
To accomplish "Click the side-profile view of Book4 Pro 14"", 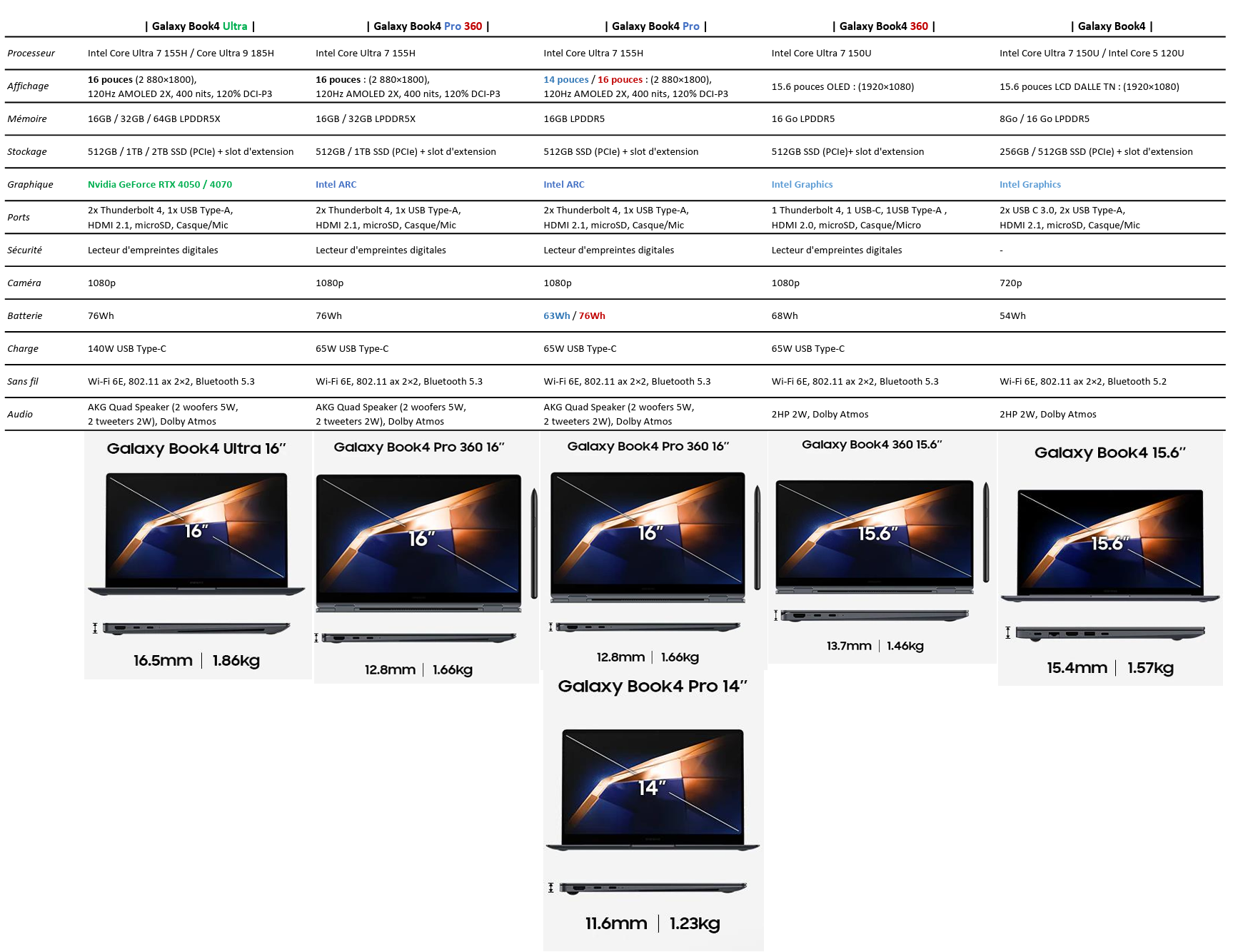I will click(x=653, y=888).
